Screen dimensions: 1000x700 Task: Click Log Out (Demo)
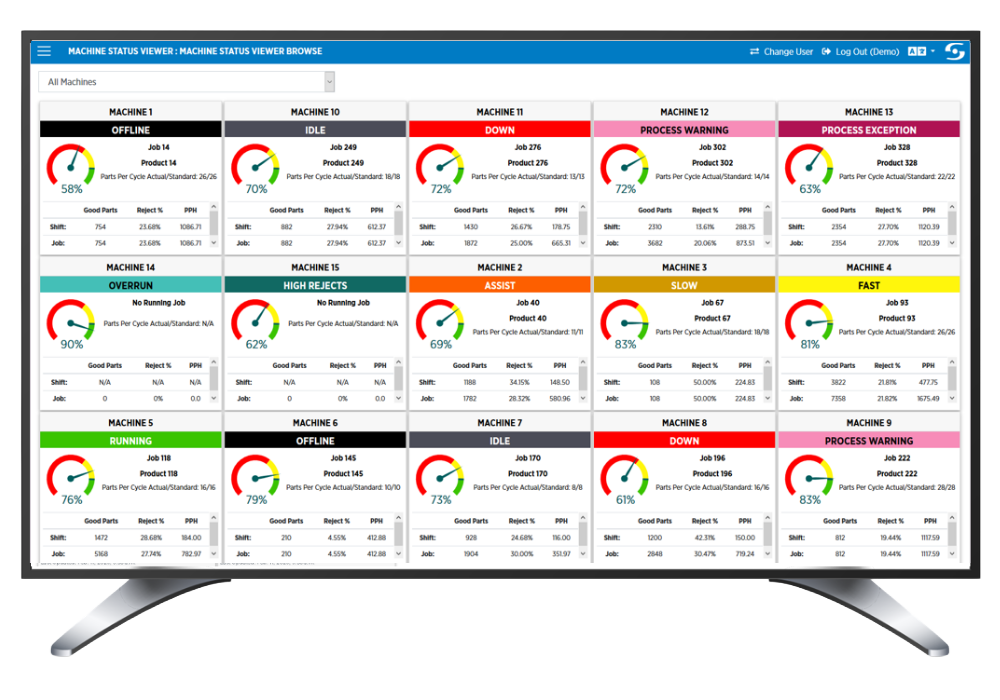867,51
